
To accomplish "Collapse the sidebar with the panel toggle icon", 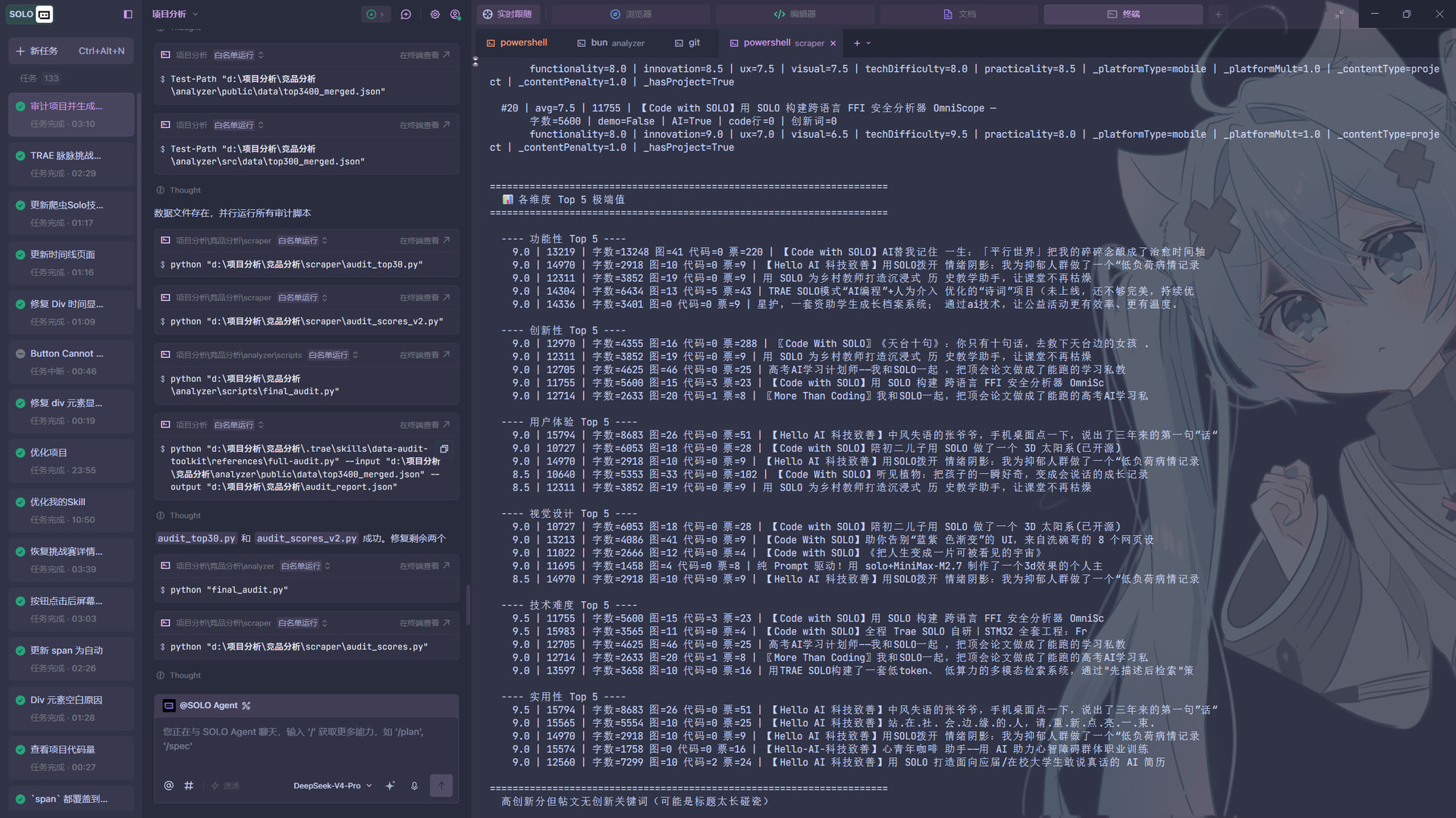I will pyautogui.click(x=127, y=14).
